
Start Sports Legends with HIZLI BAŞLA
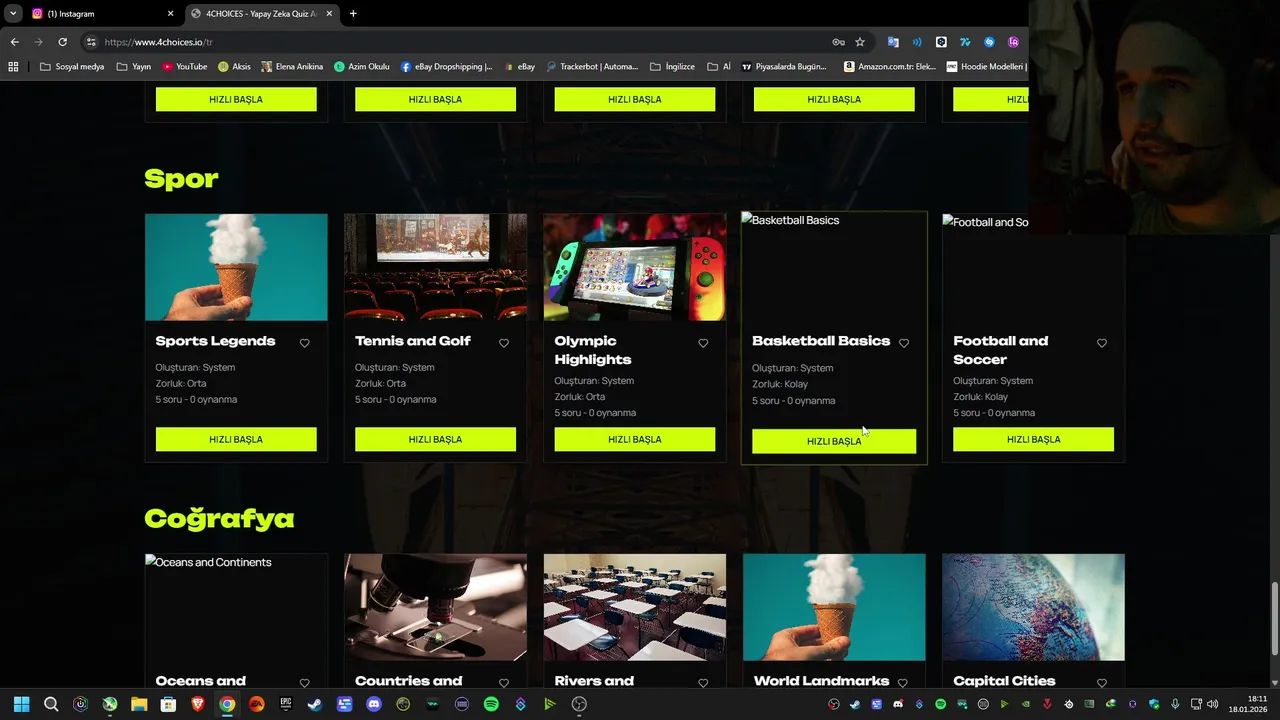tap(236, 439)
